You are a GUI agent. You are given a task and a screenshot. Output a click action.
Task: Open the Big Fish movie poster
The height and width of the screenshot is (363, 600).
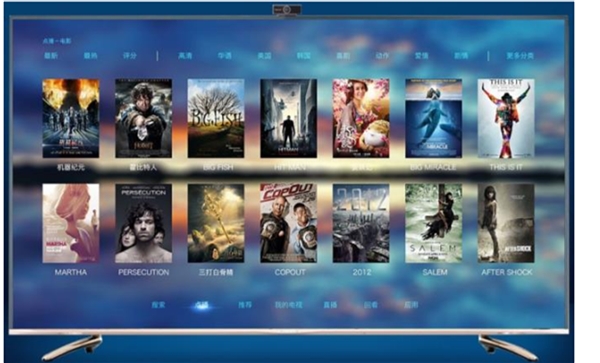pos(216,118)
